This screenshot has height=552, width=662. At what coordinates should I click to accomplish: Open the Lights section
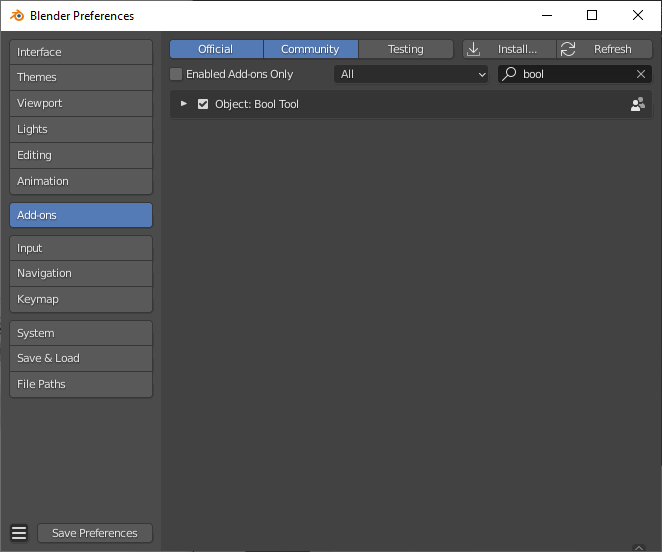coord(81,129)
